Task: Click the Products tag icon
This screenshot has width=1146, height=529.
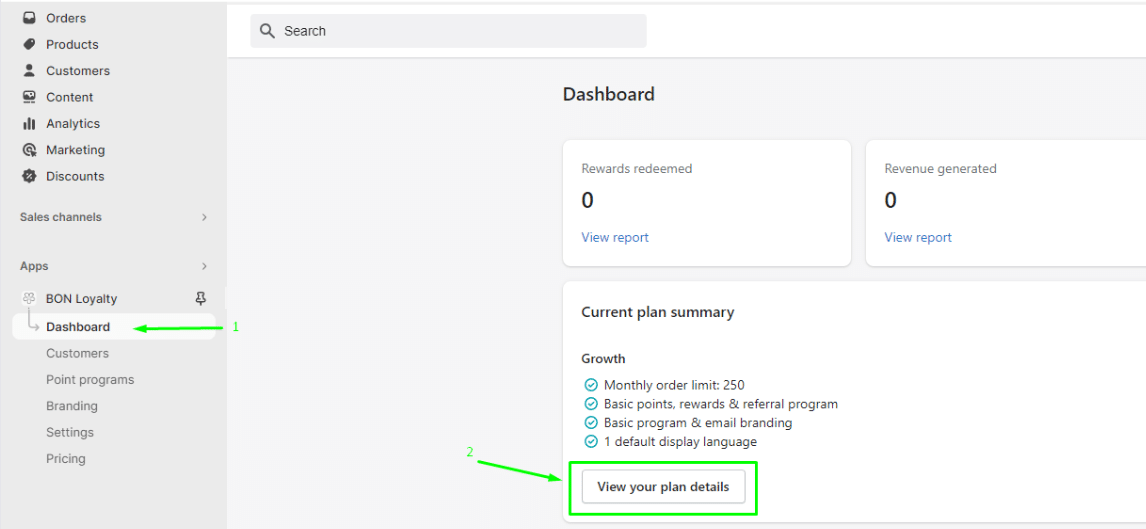Action: coord(29,44)
